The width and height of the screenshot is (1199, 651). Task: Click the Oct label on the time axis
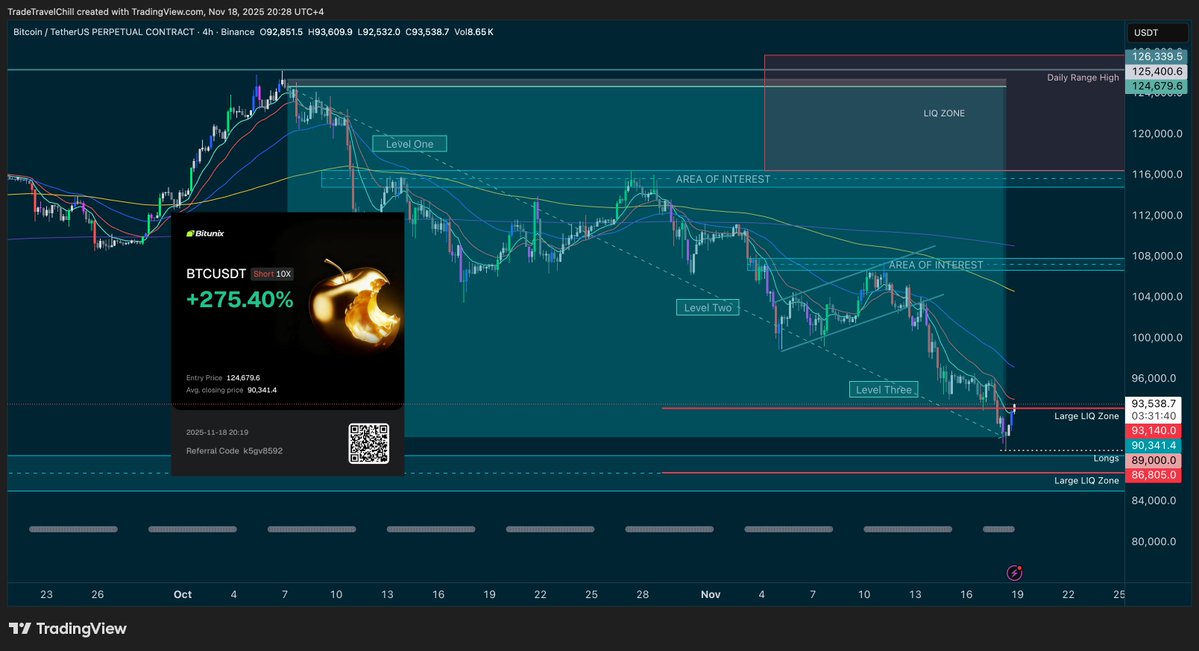[183, 594]
